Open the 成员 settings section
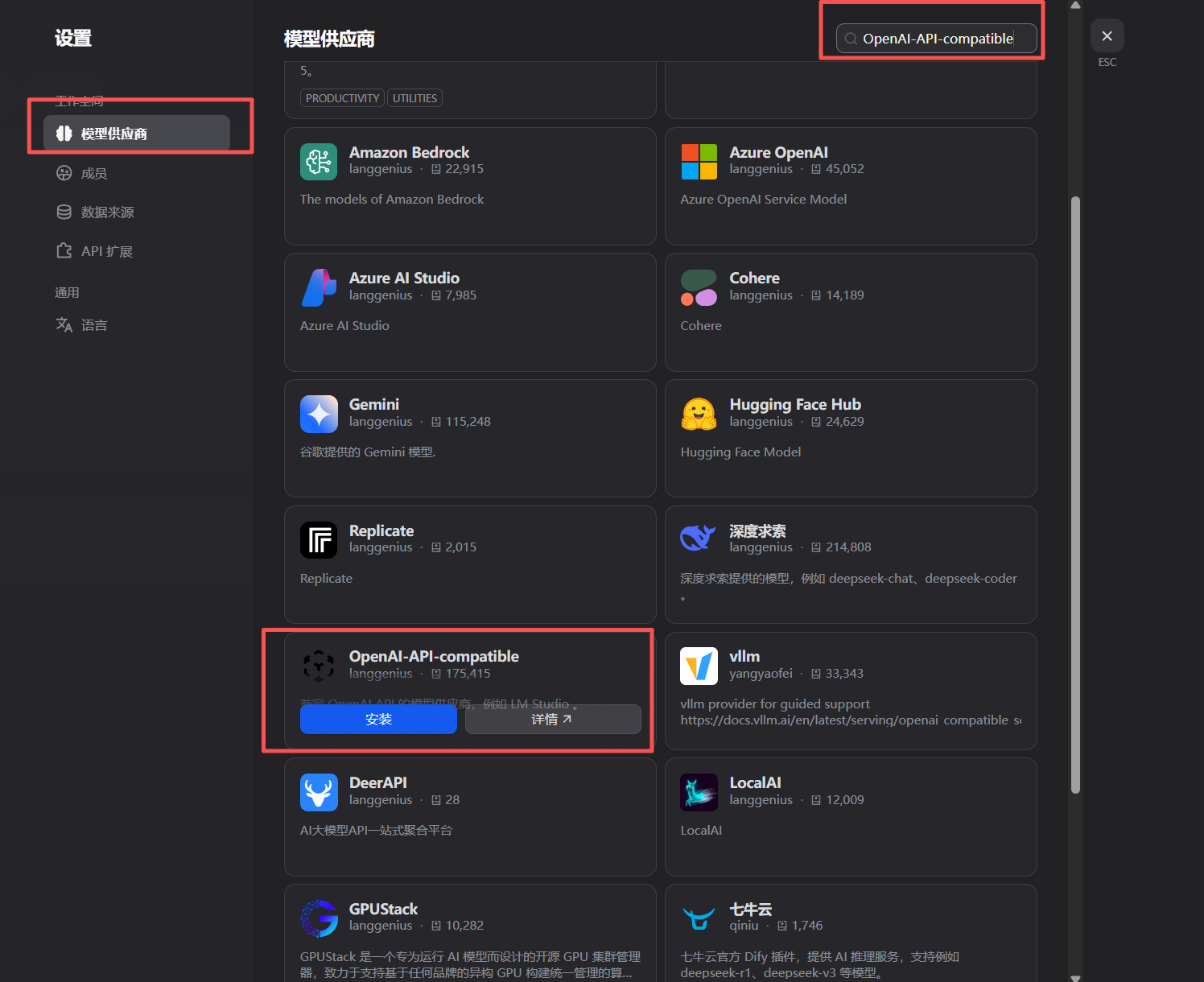Screen dimensions: 1204x982 (x=137, y=173)
